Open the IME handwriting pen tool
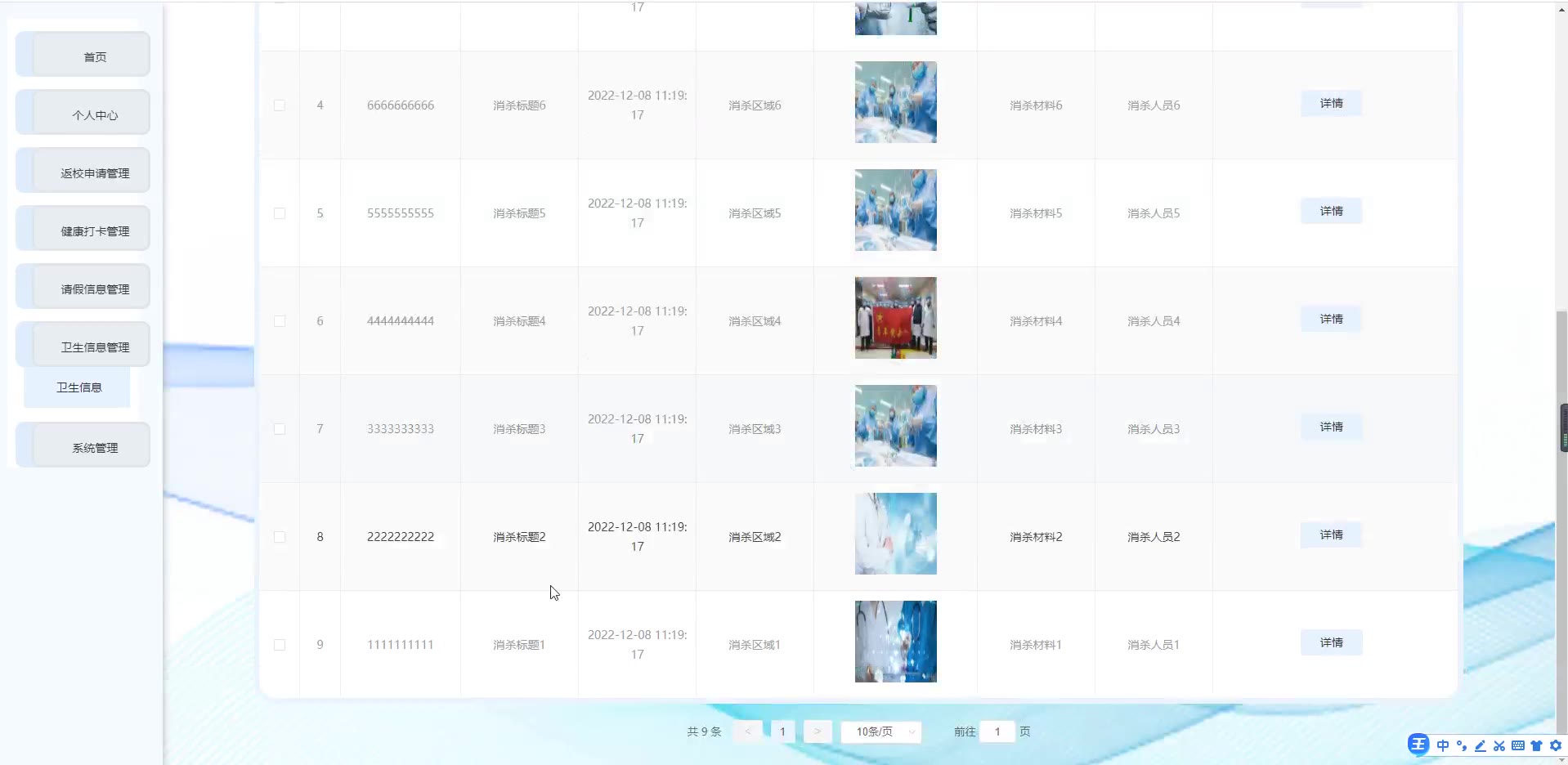Screen dimensions: 1568x765 pyautogui.click(x=1481, y=745)
